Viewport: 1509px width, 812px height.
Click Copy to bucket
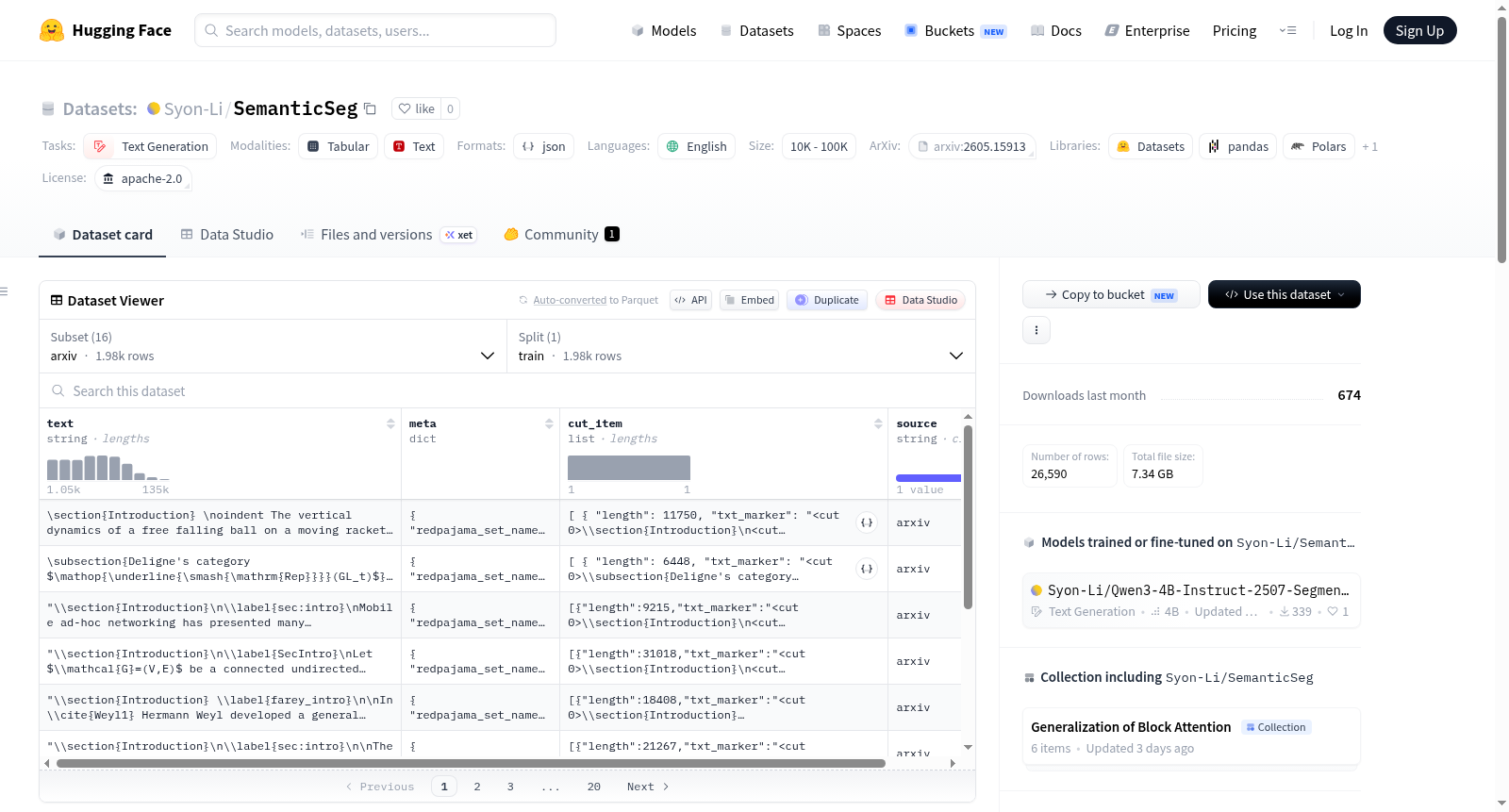coord(1111,294)
